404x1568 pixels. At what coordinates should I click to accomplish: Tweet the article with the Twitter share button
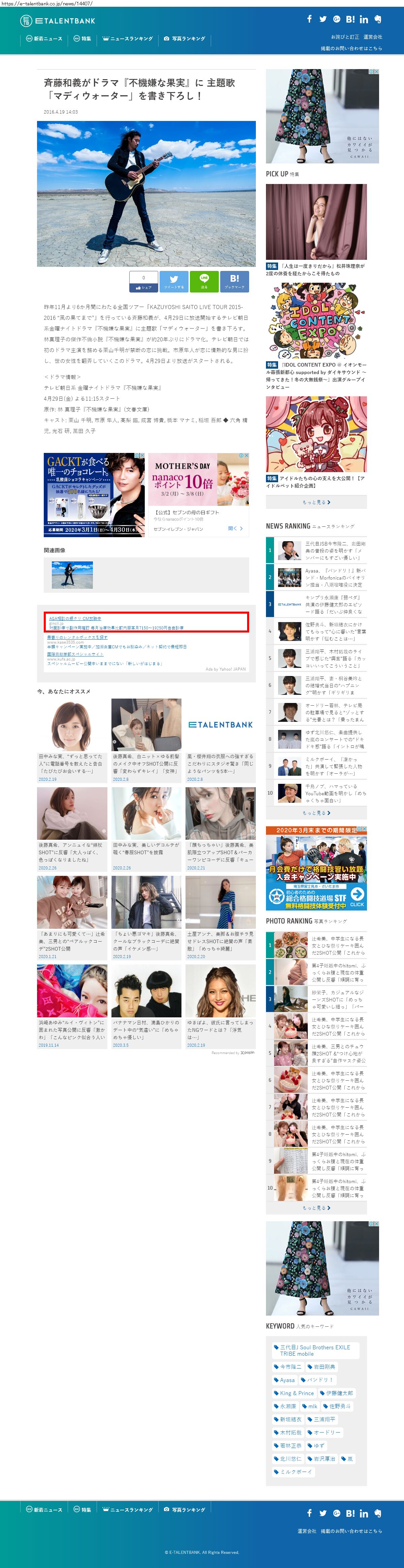coord(174,281)
